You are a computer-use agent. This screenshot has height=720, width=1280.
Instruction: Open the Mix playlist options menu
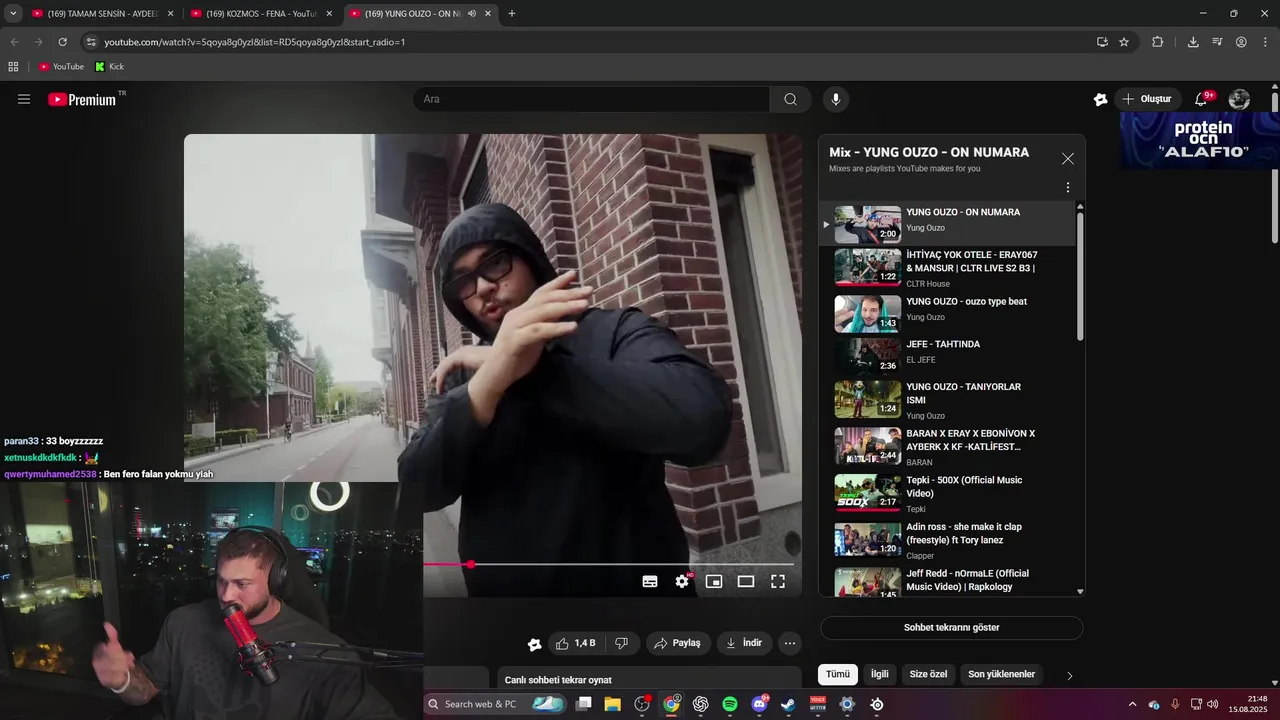click(1068, 188)
